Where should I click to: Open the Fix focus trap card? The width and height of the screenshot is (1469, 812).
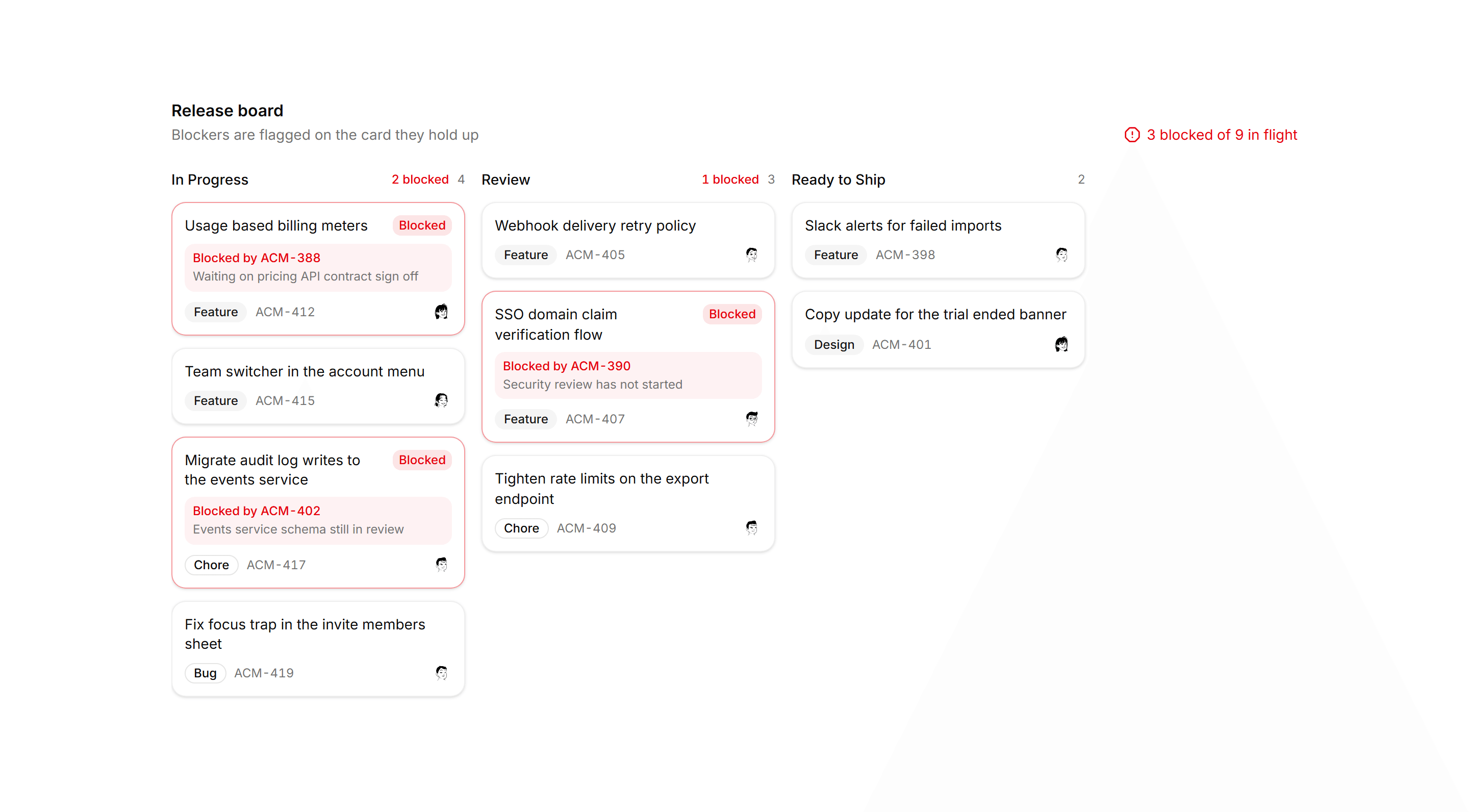tap(318, 649)
